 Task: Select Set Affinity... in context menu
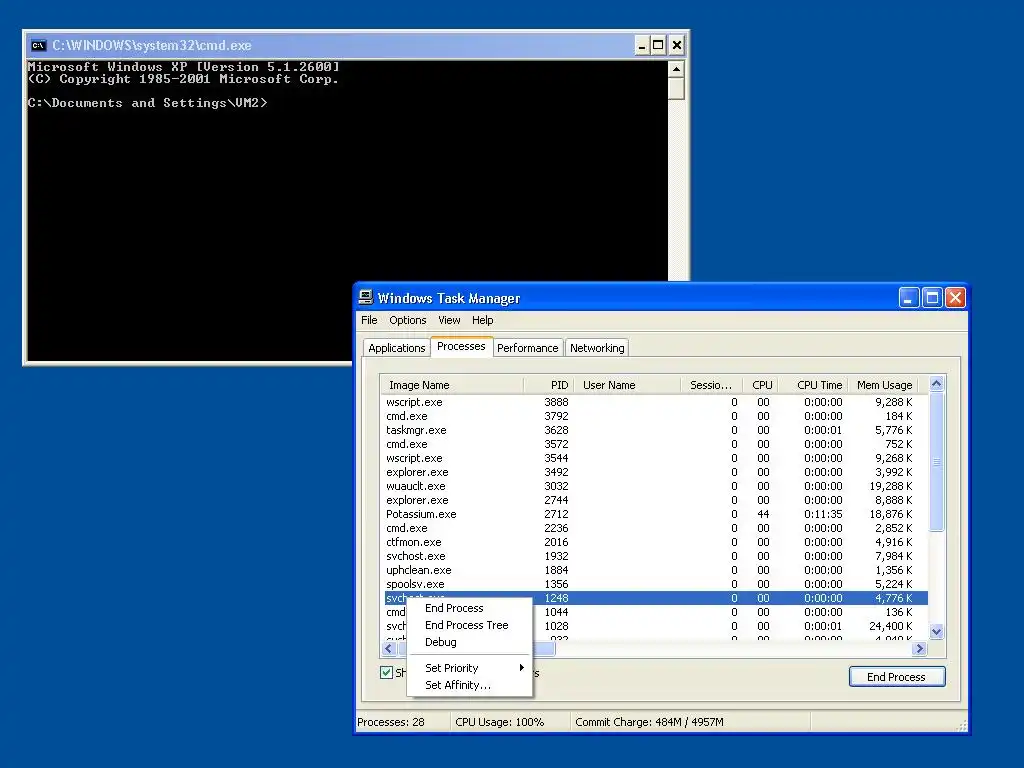(469, 685)
